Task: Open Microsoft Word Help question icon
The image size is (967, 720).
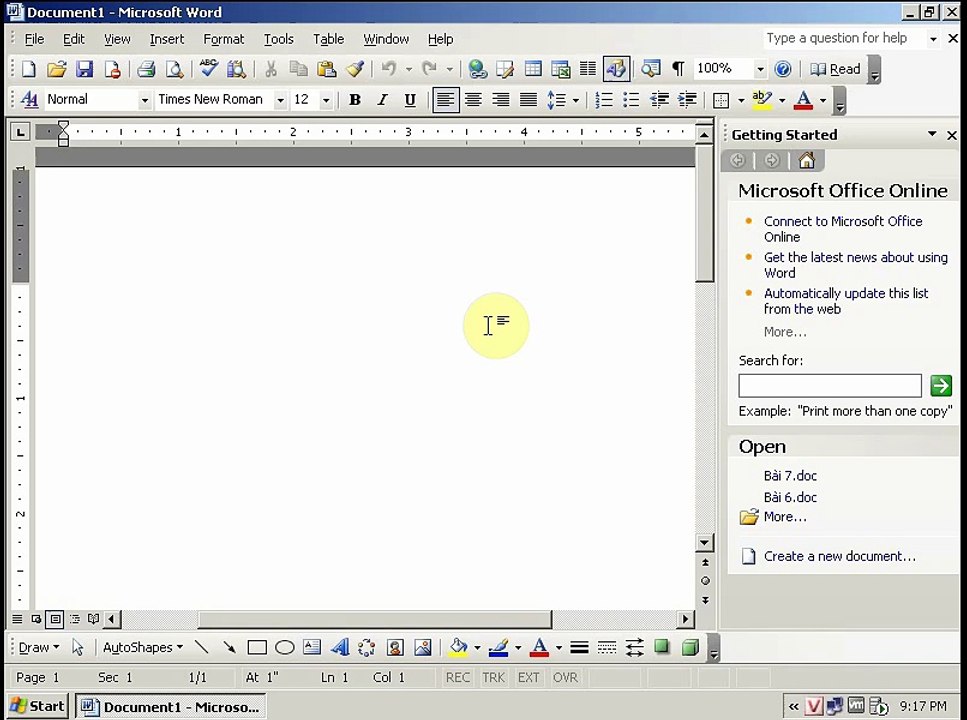Action: 783,69
